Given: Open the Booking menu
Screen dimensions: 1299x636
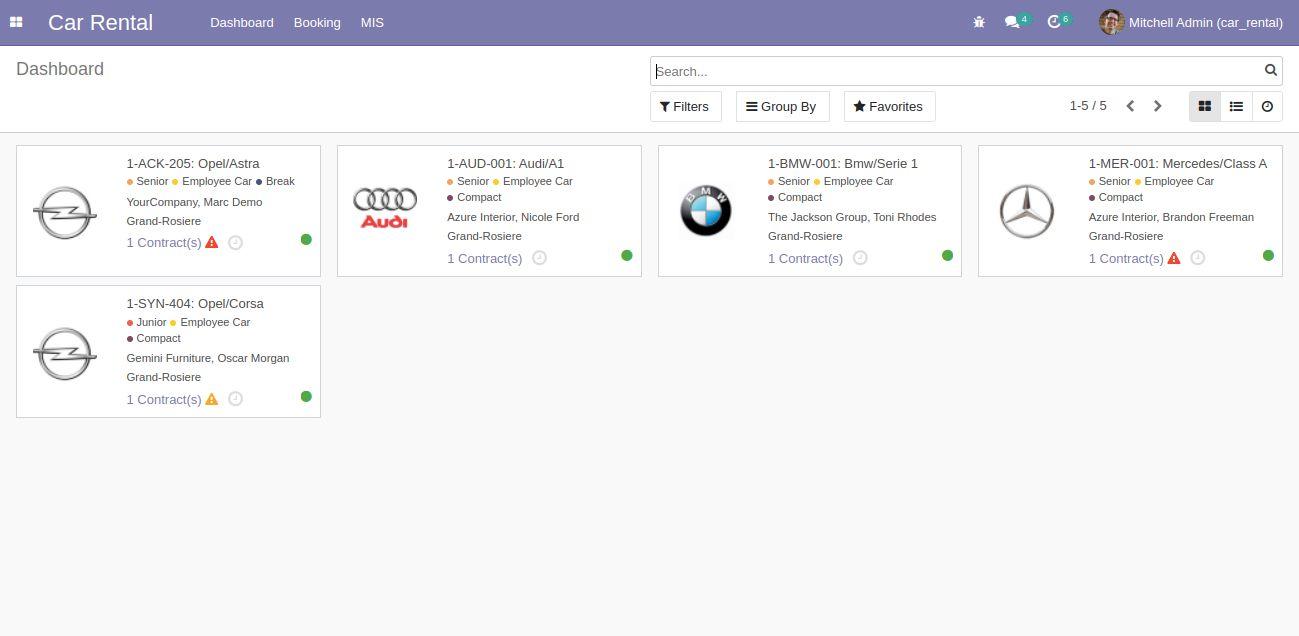Looking at the screenshot, I should pos(317,22).
